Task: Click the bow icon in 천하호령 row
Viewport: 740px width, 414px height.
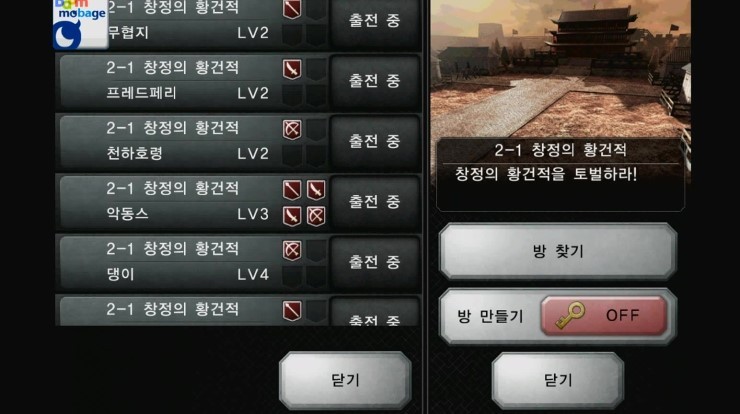Action: click(292, 130)
